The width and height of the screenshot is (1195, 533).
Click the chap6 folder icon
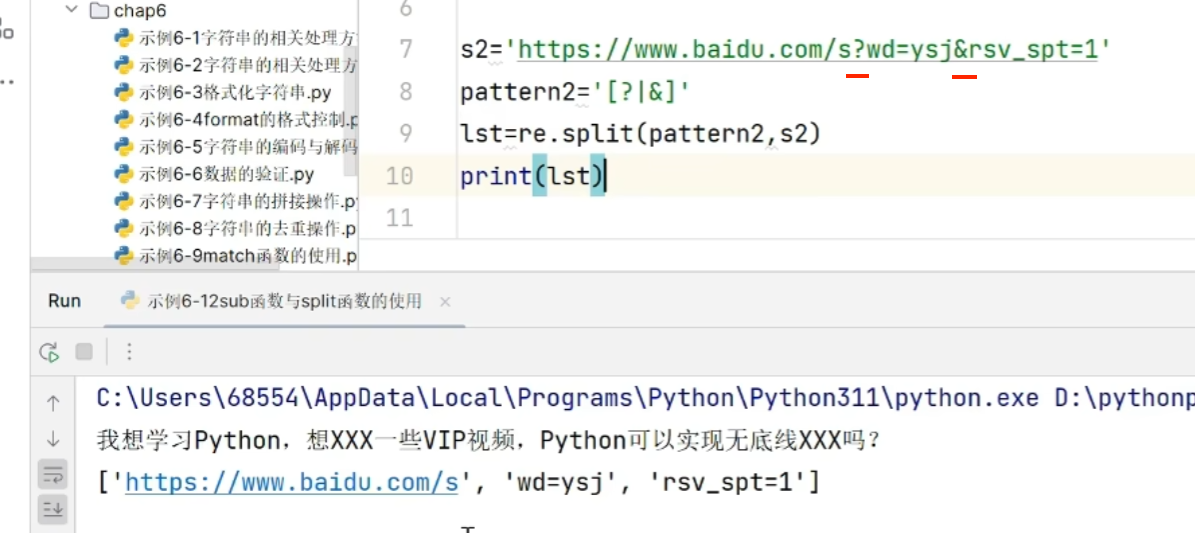coord(98,11)
